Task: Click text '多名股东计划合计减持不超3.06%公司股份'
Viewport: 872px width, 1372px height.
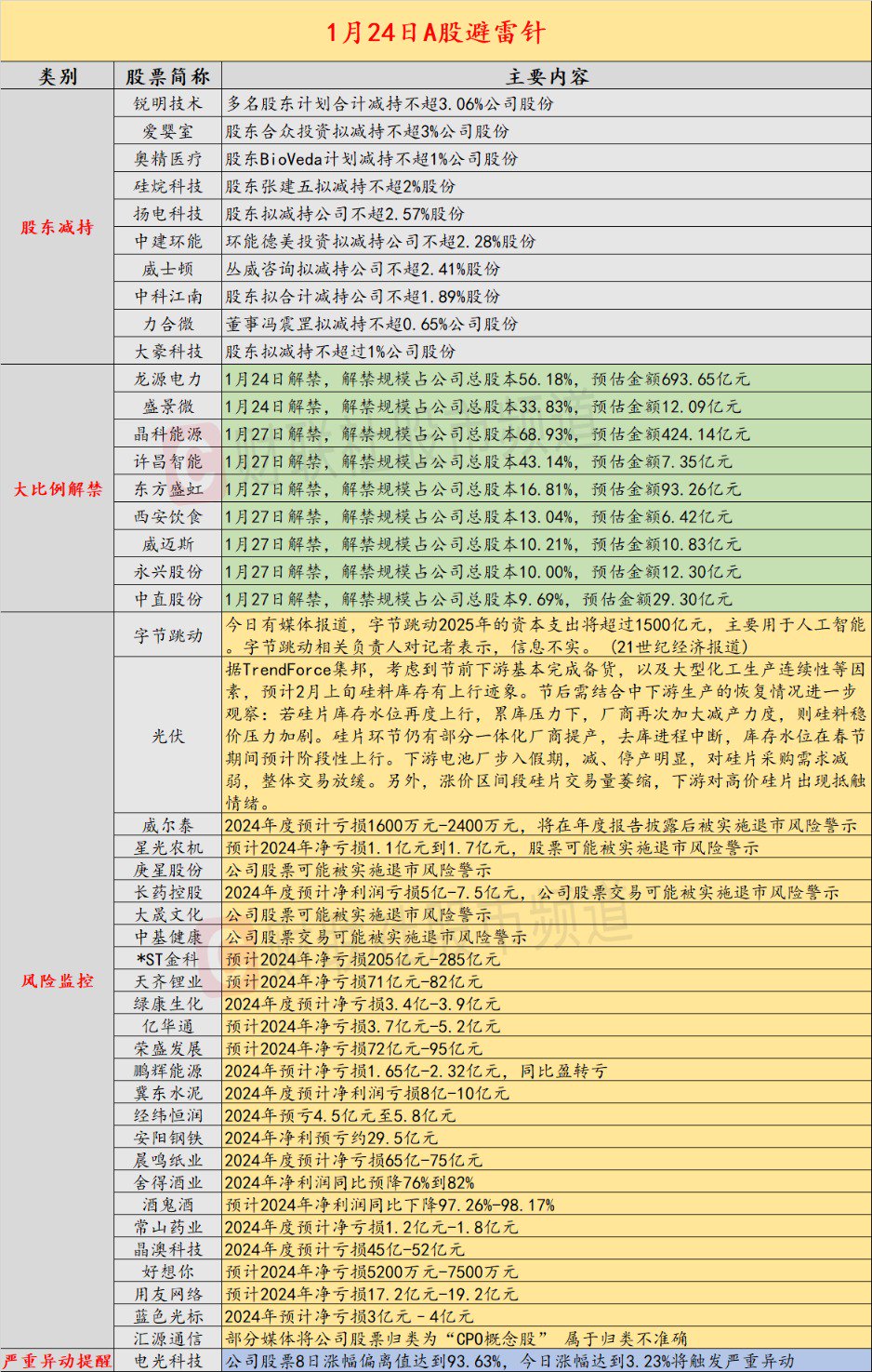Action: click(x=390, y=103)
